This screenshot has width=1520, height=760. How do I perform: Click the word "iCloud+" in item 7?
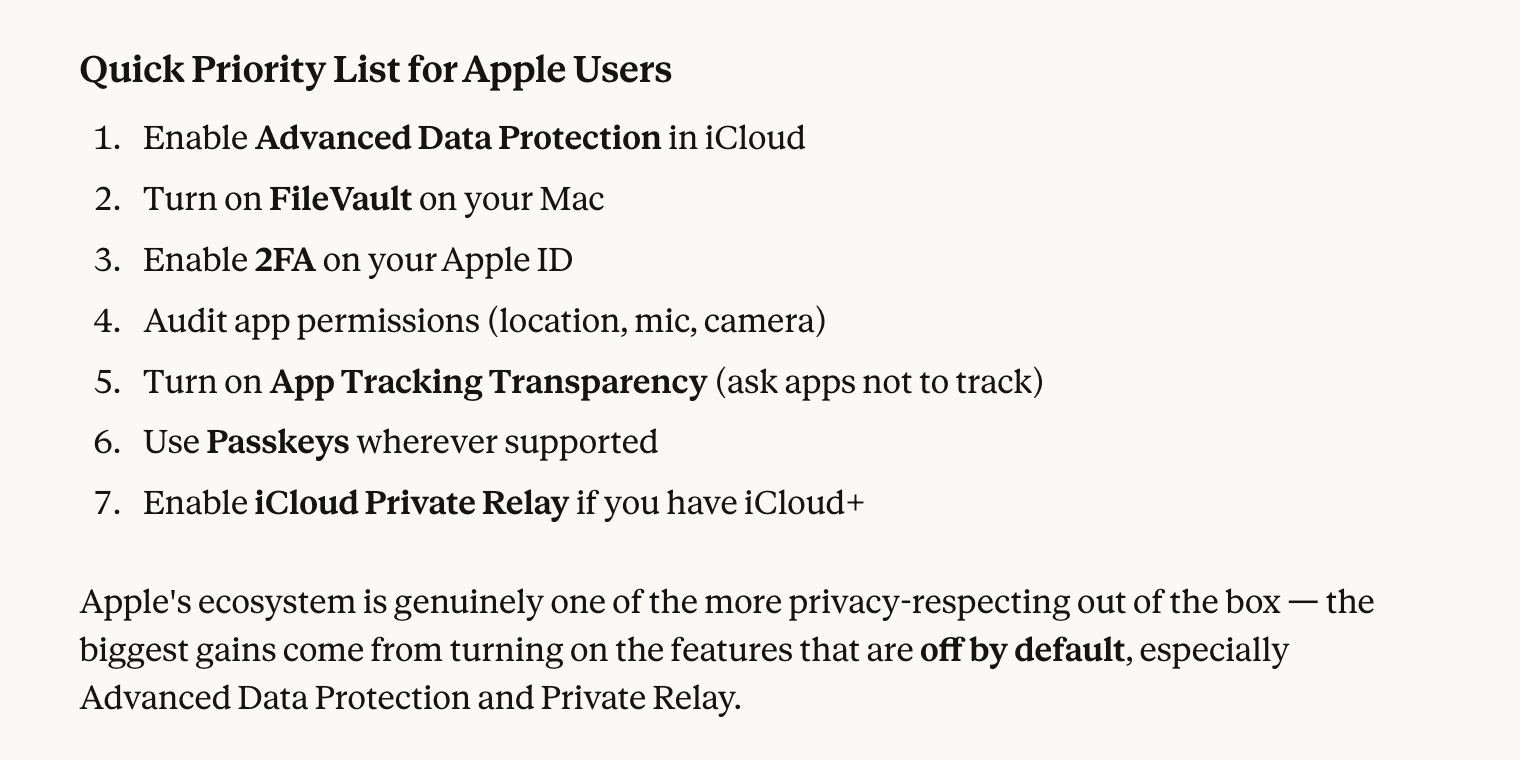click(x=803, y=503)
